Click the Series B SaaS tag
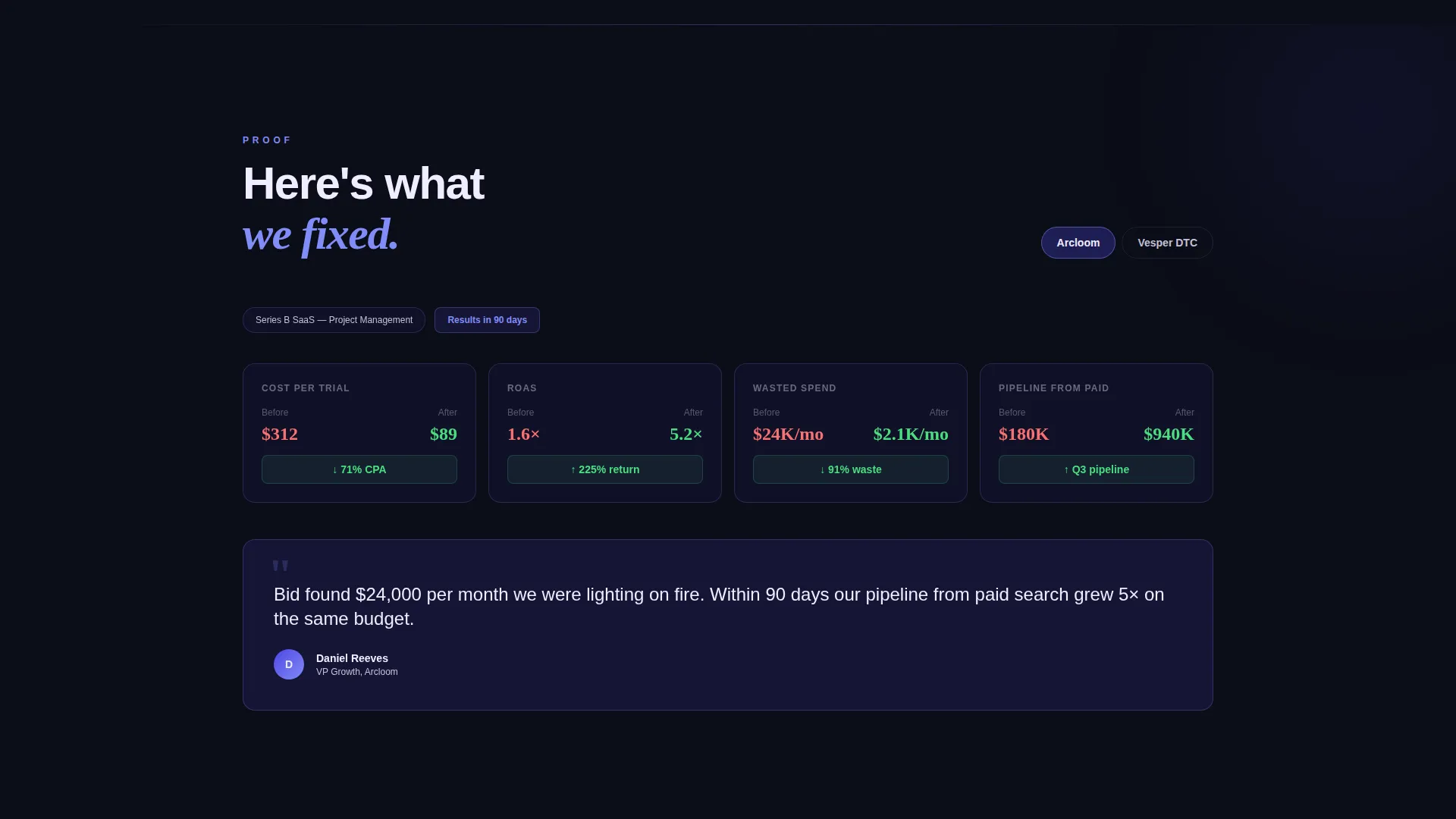This screenshot has height=819, width=1456. click(334, 320)
